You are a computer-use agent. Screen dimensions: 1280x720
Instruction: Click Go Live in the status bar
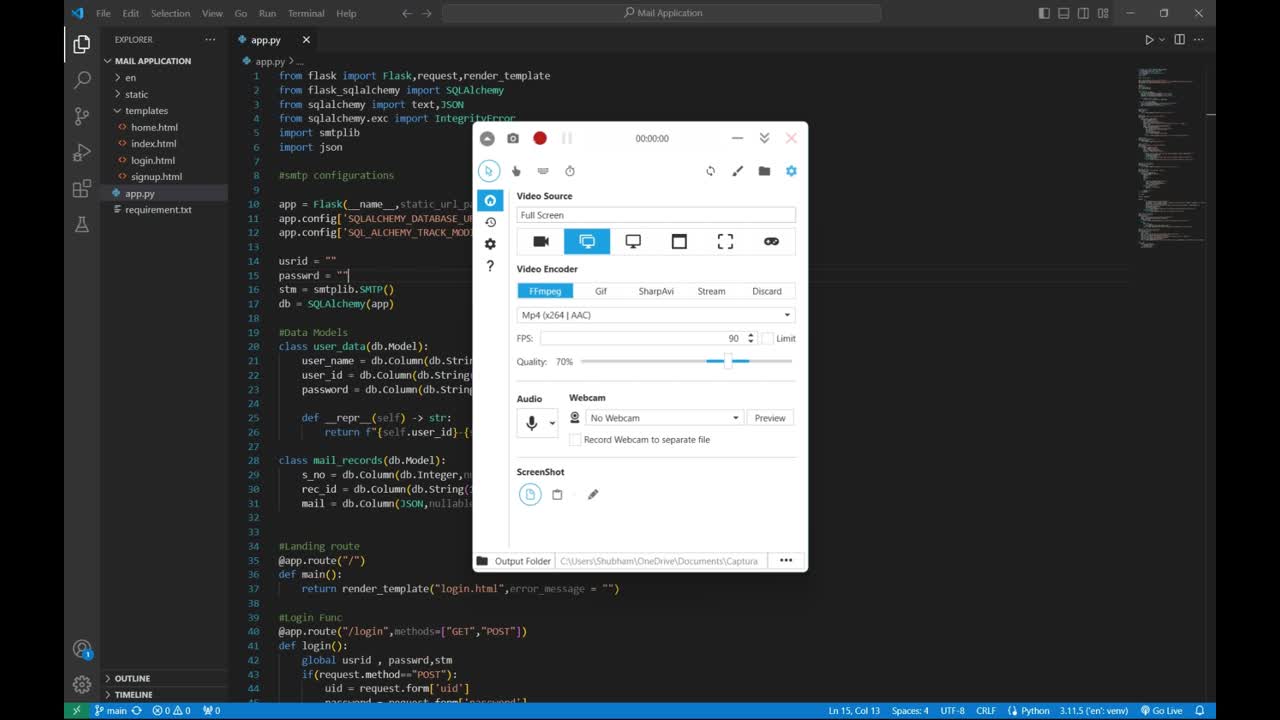tap(1160, 711)
